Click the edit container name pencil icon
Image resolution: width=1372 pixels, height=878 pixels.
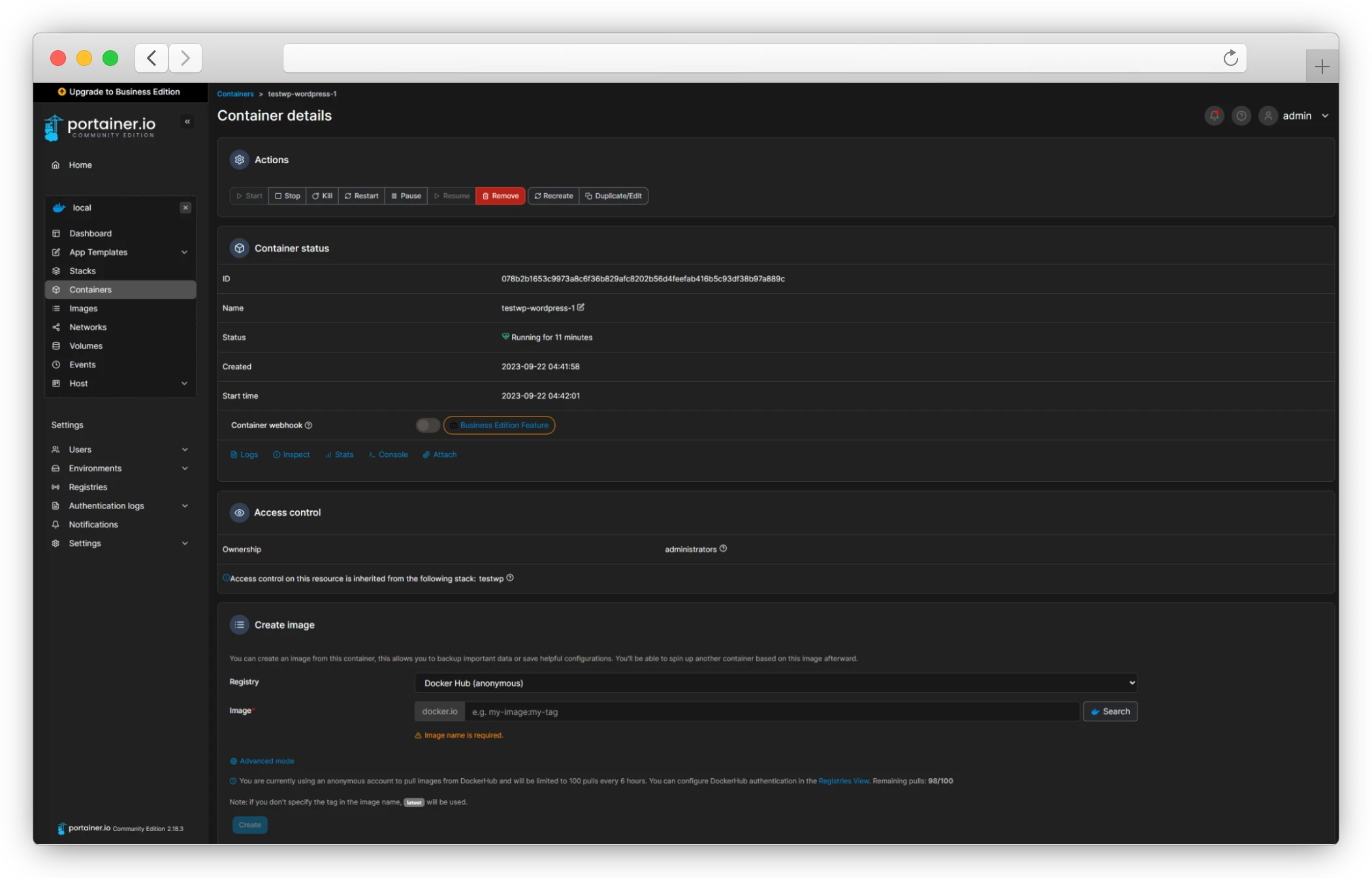coord(581,307)
